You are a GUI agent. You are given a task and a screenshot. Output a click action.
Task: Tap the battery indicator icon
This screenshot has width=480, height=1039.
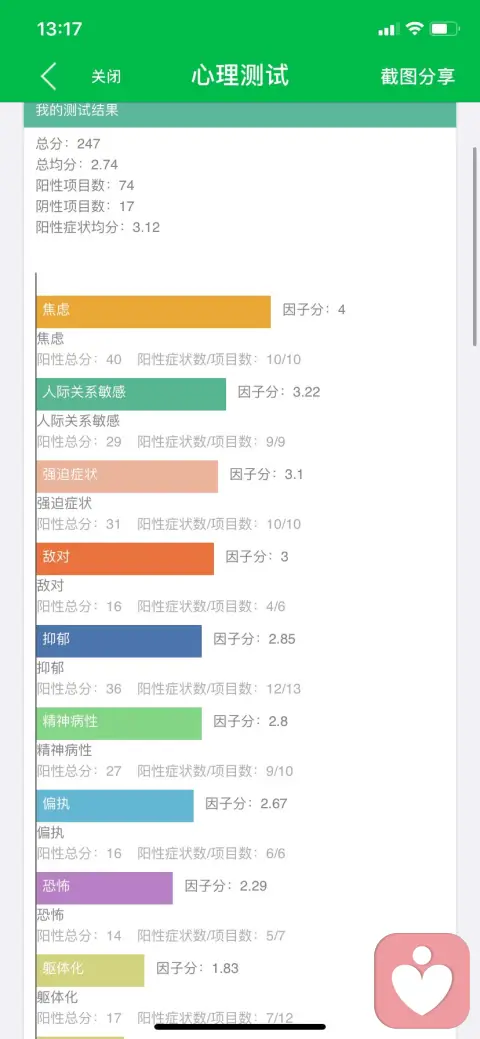444,28
